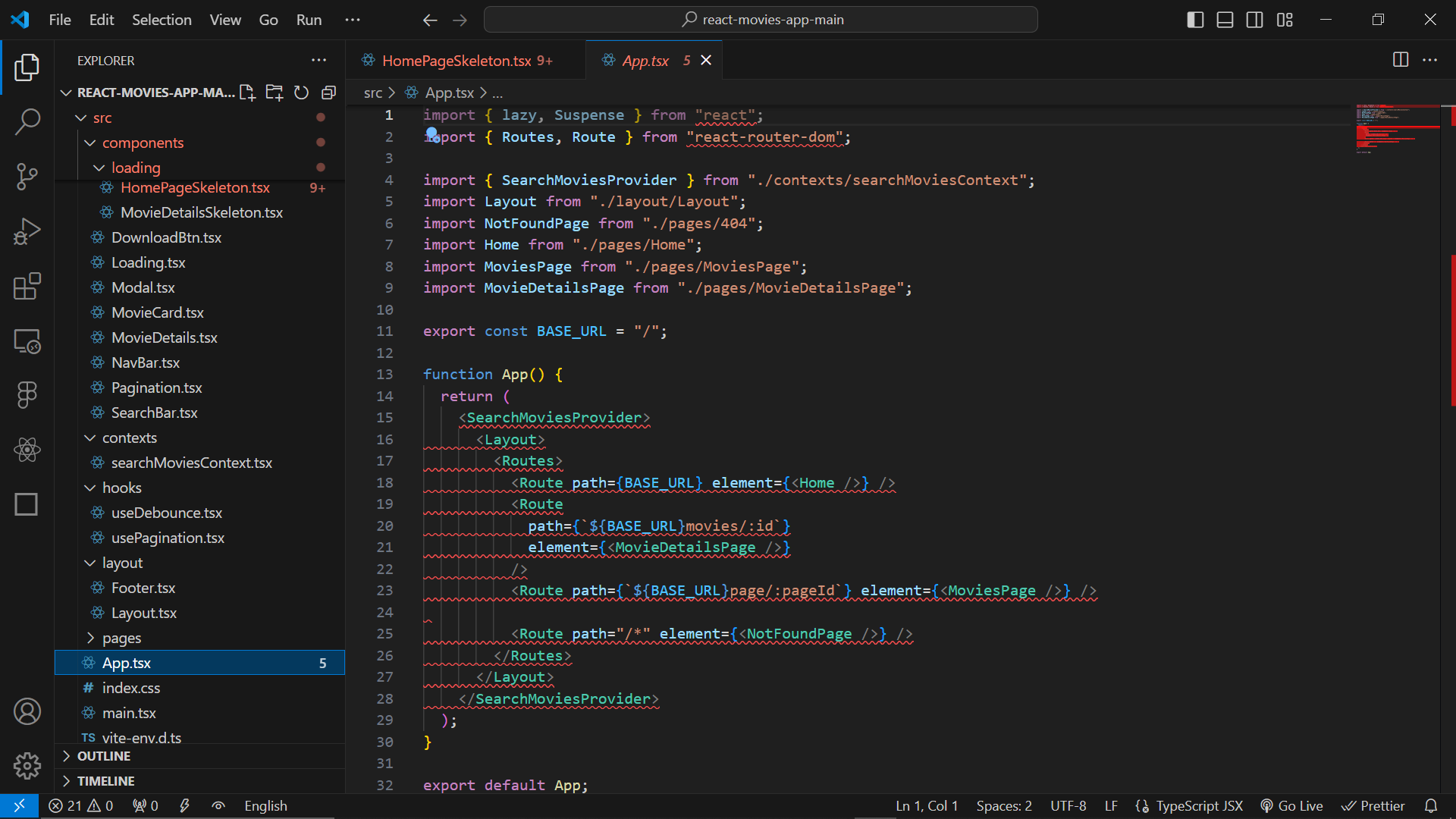Split the editor to the right
1456x819 pixels.
[x=1400, y=60]
